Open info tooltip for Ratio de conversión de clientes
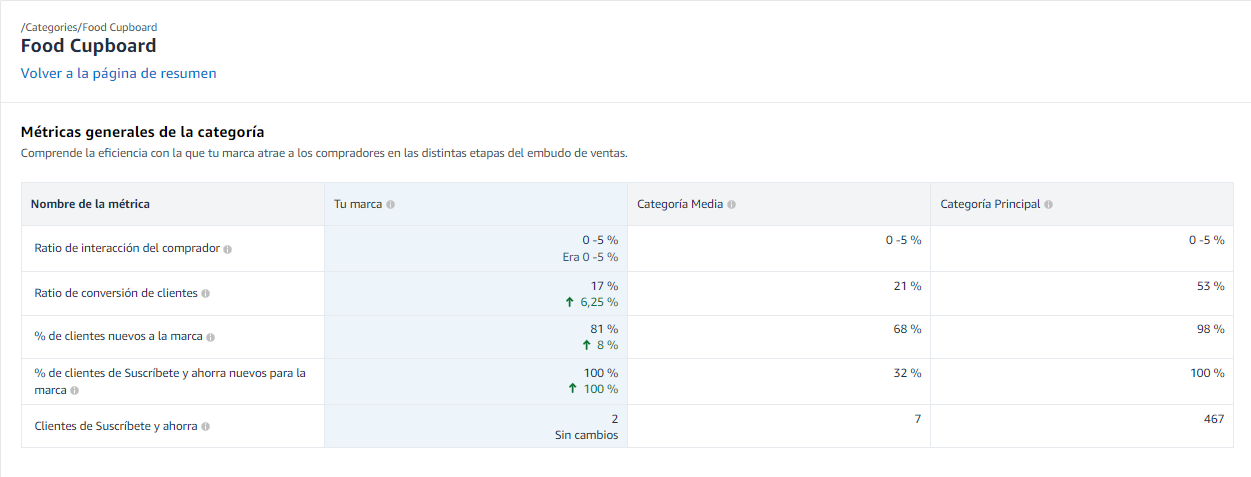The width and height of the screenshot is (1251, 477). pyautogui.click(x=206, y=294)
